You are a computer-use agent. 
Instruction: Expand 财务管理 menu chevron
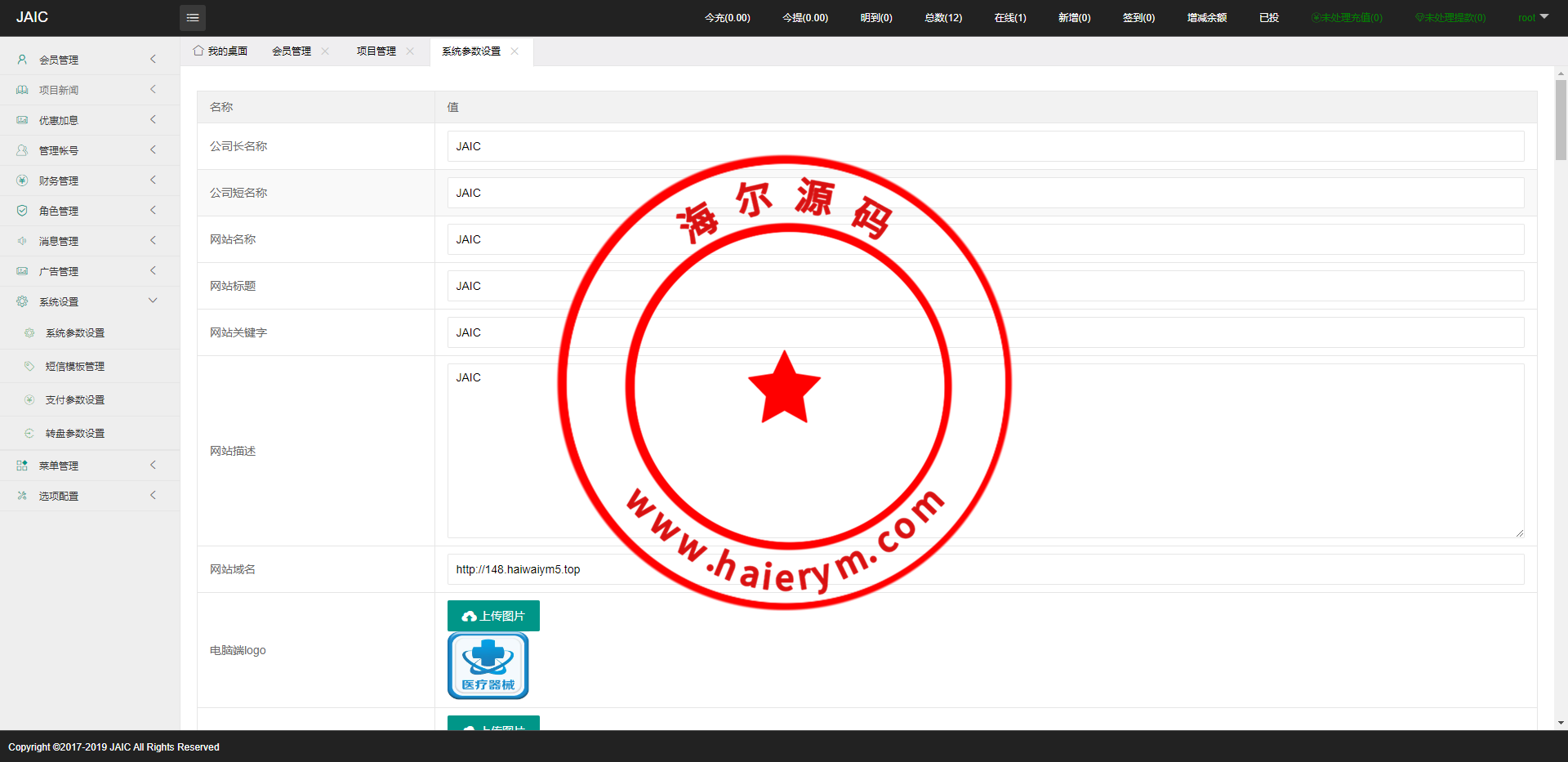tap(153, 180)
